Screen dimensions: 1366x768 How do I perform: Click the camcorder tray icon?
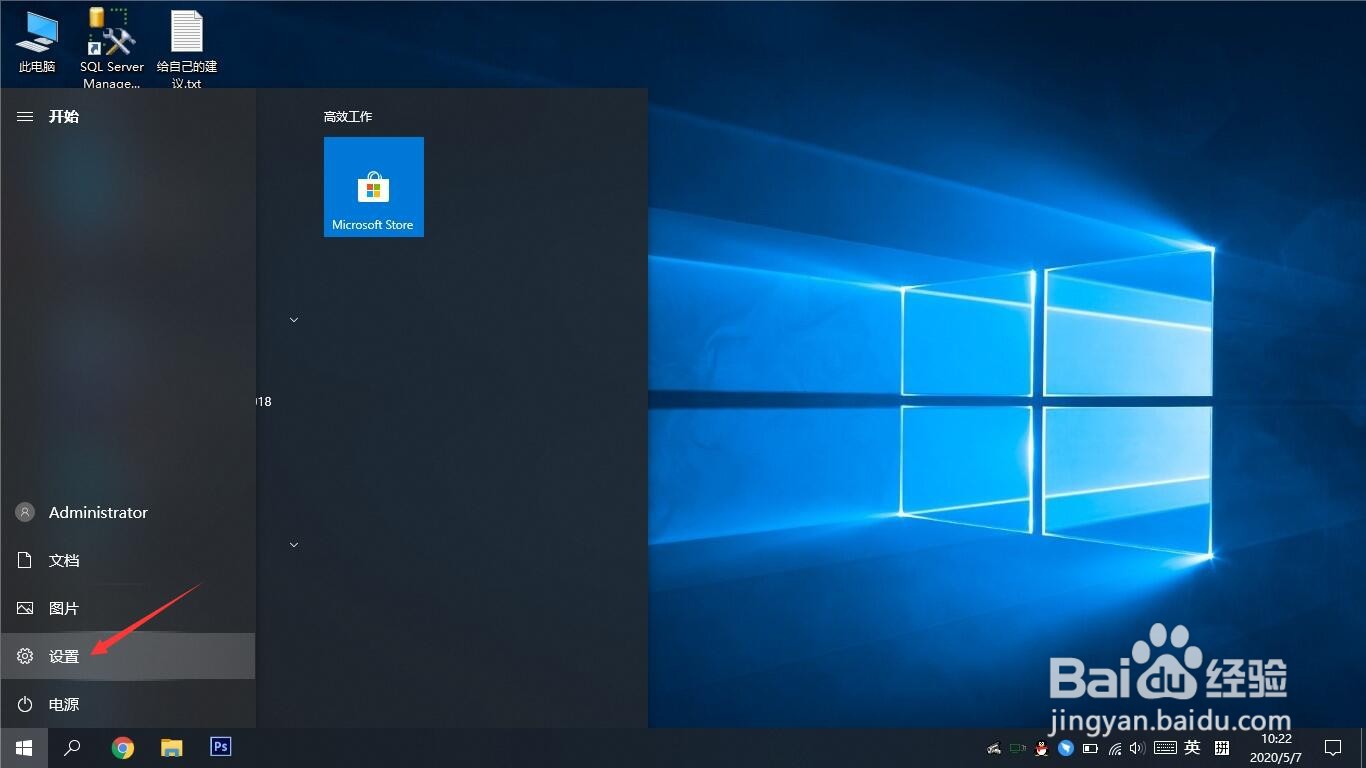tap(994, 748)
